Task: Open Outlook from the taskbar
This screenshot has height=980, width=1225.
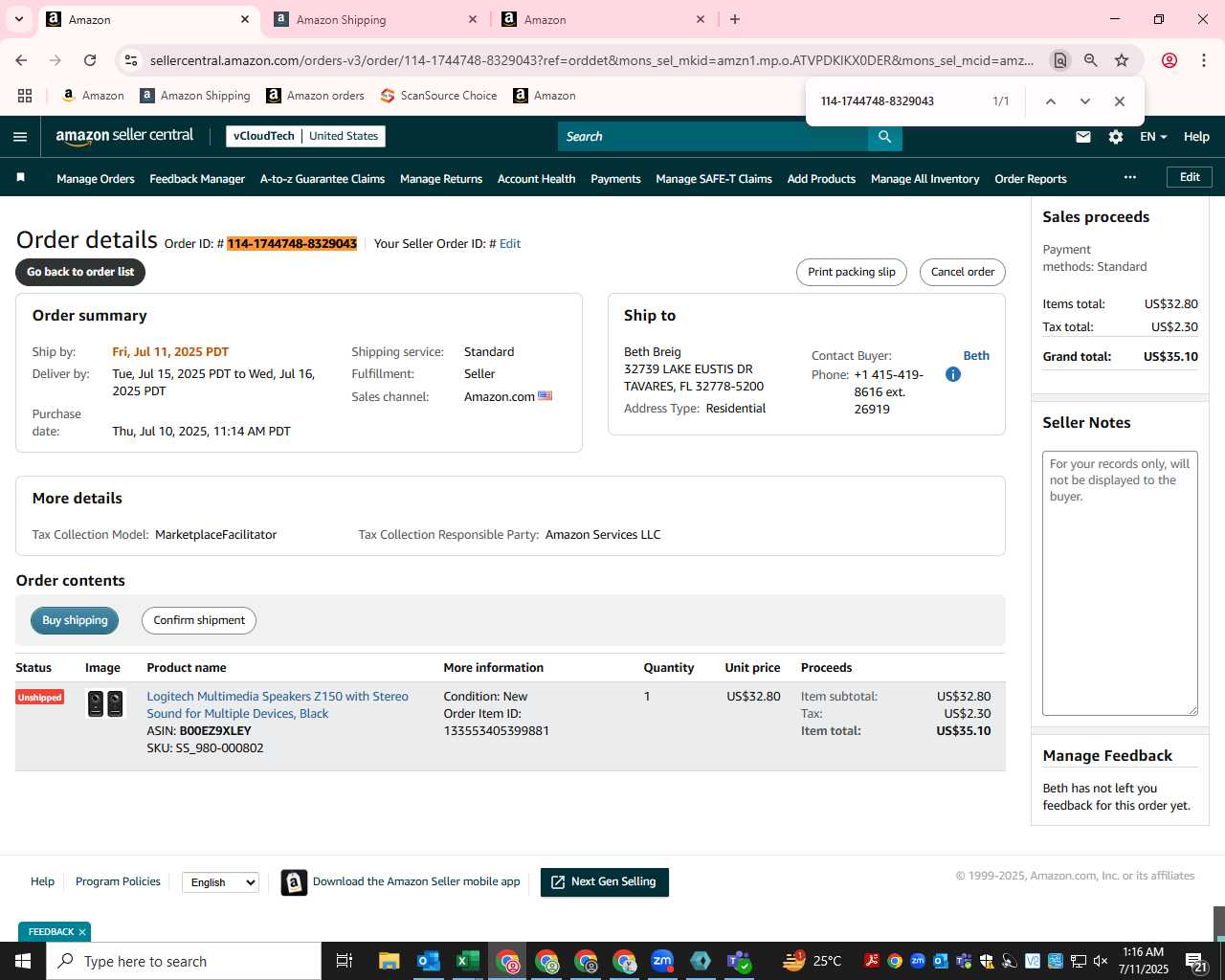Action: 429,961
